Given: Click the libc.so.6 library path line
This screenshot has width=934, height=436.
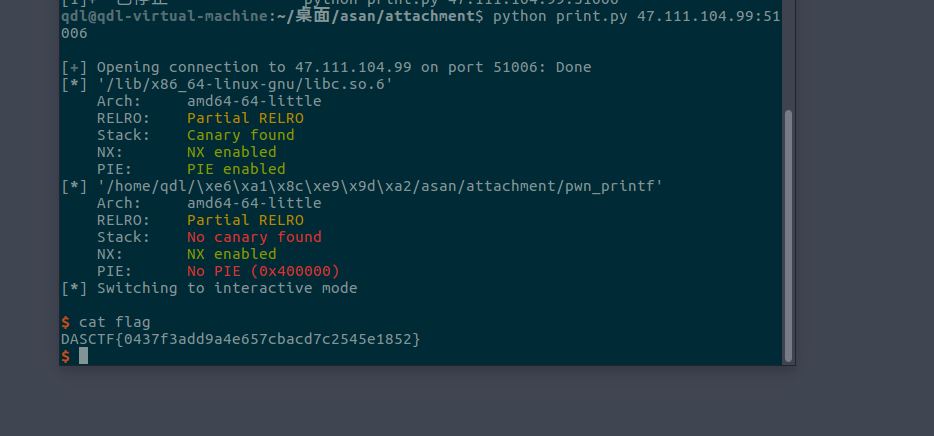Looking at the screenshot, I should tap(244, 84).
